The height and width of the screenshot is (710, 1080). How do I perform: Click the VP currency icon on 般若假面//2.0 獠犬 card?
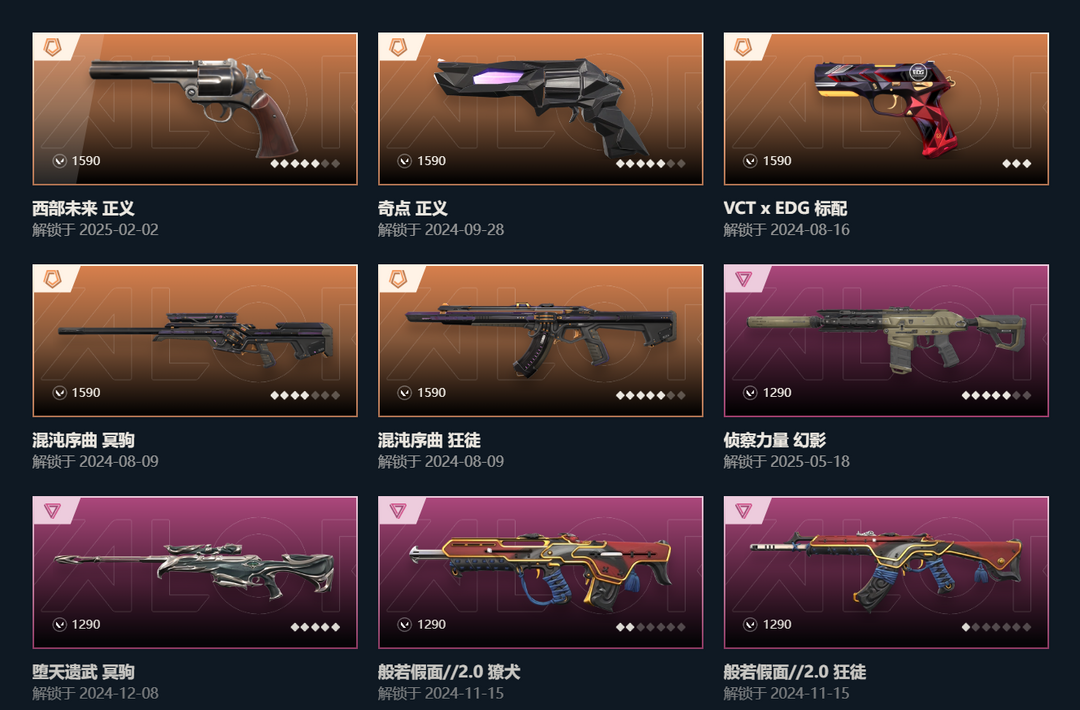point(405,625)
